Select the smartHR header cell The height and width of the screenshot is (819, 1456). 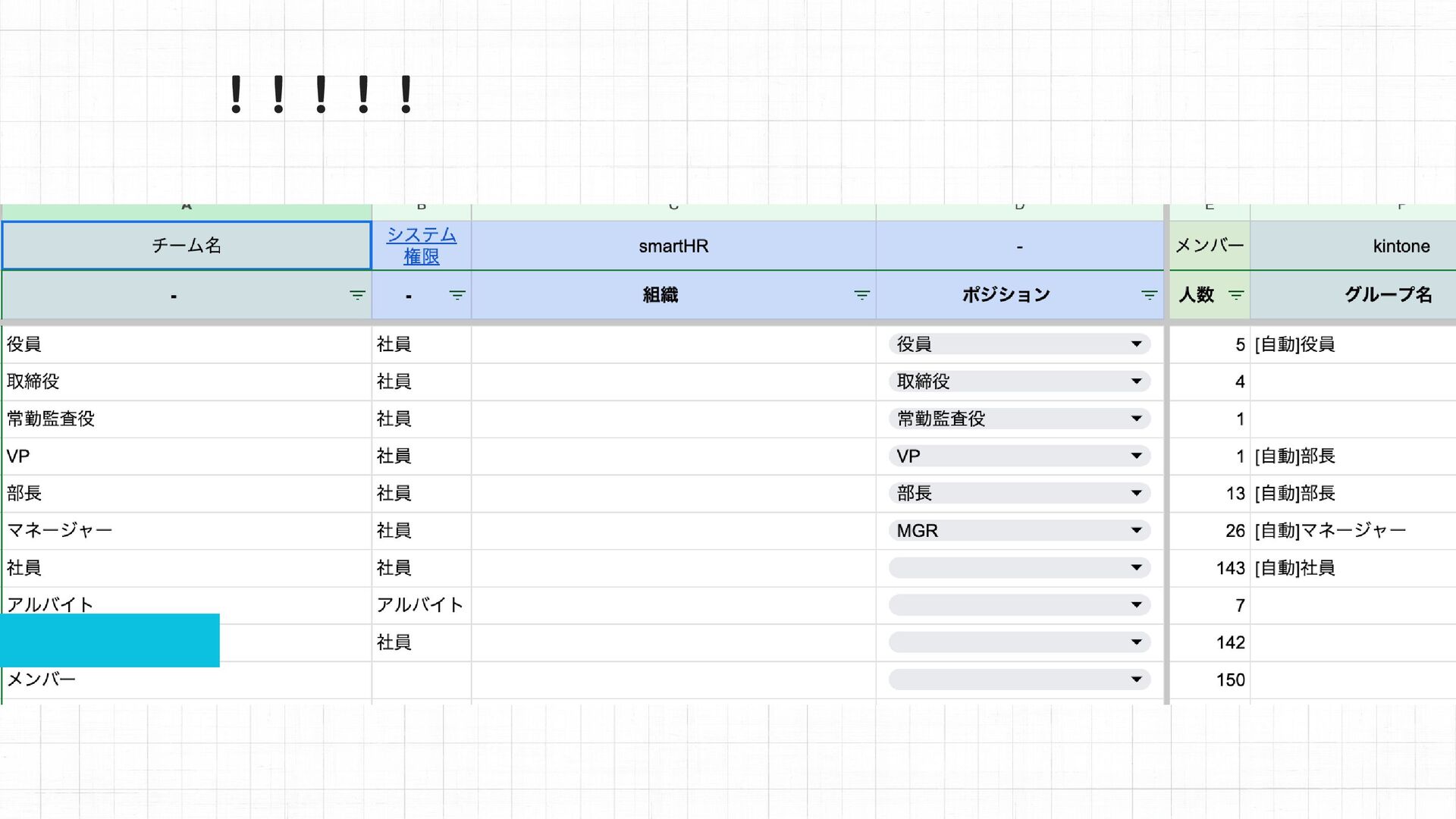pos(673,246)
